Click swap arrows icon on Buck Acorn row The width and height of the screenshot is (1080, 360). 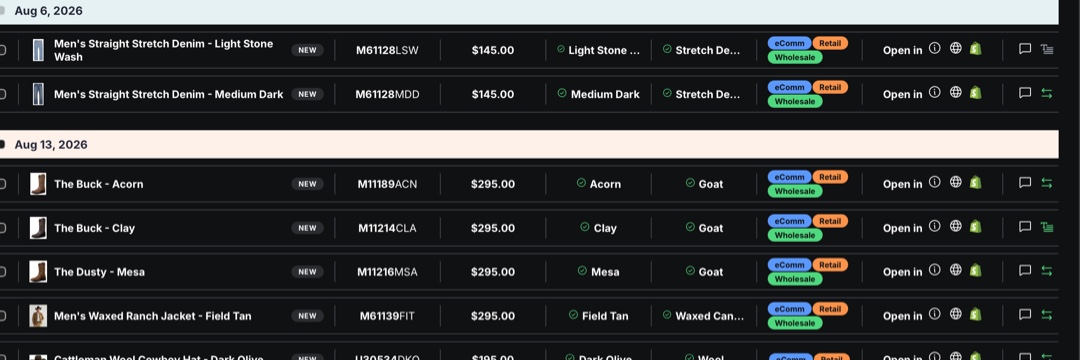pos(1047,182)
